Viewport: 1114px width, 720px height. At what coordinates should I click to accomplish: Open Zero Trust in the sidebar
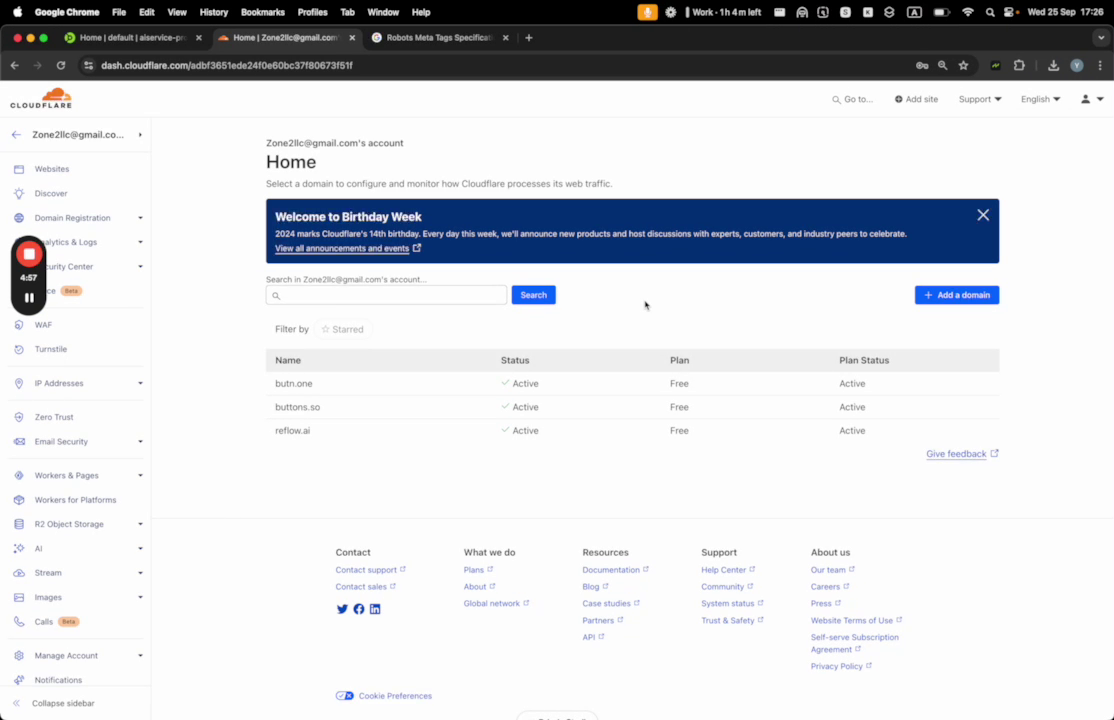click(53, 417)
